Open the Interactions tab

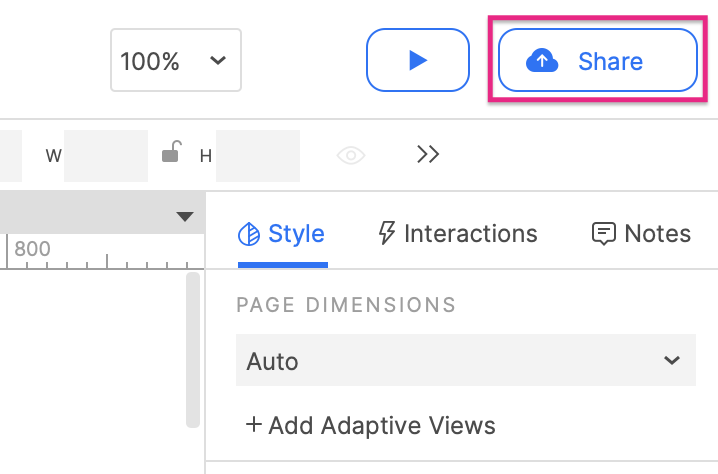457,234
